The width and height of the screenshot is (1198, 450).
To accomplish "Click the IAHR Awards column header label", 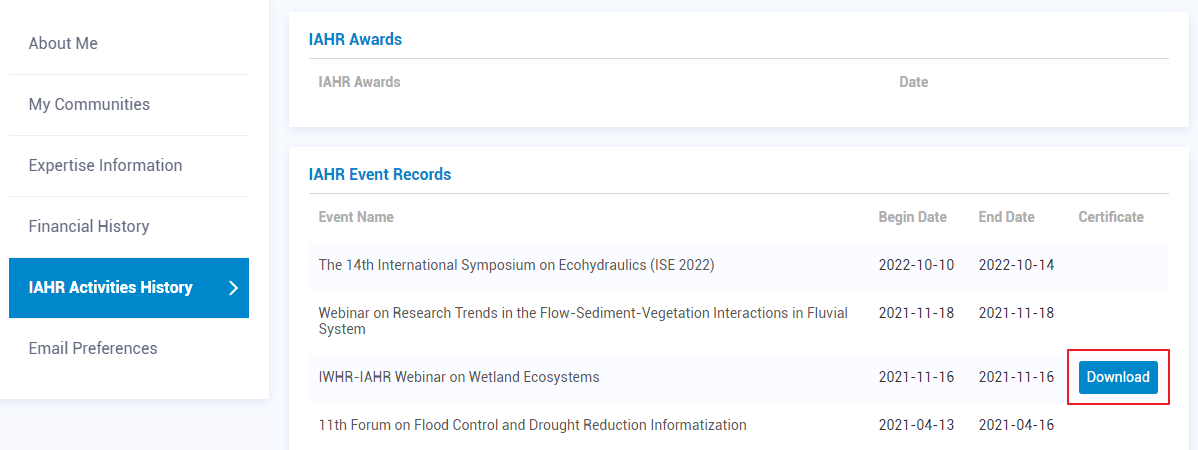I will (x=359, y=82).
